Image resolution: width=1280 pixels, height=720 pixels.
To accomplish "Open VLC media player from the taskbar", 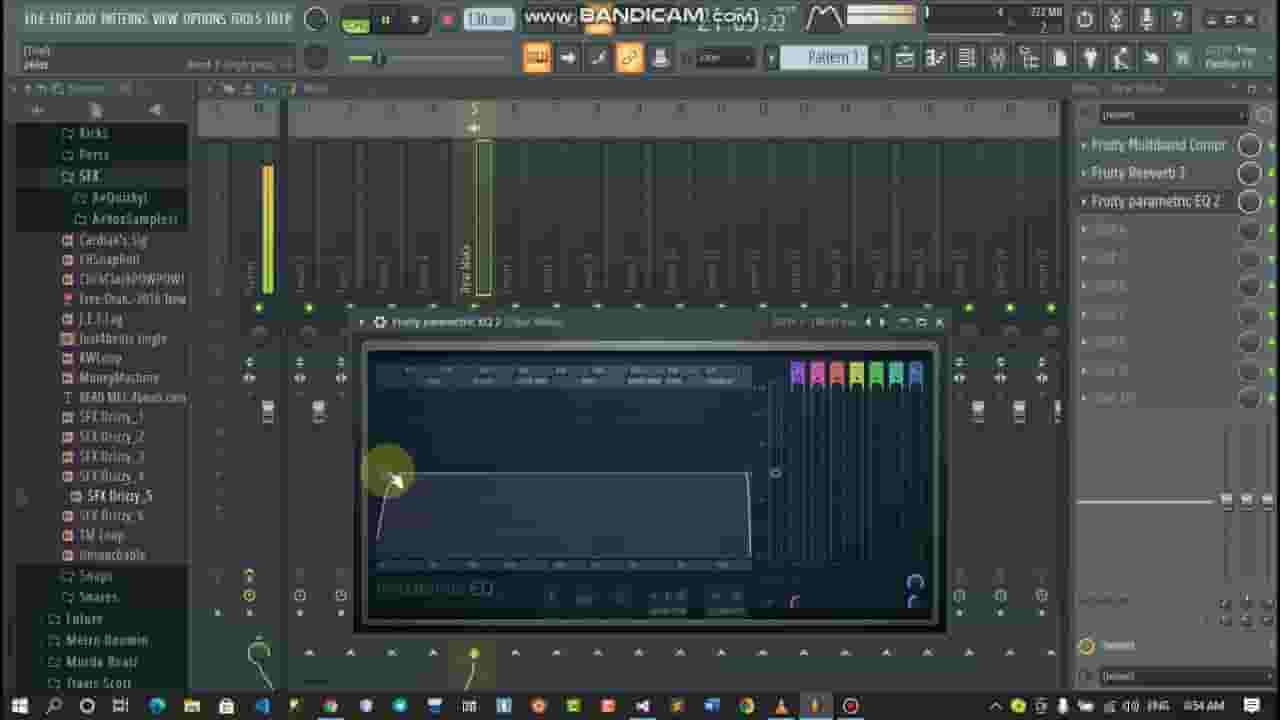I will click(x=781, y=706).
